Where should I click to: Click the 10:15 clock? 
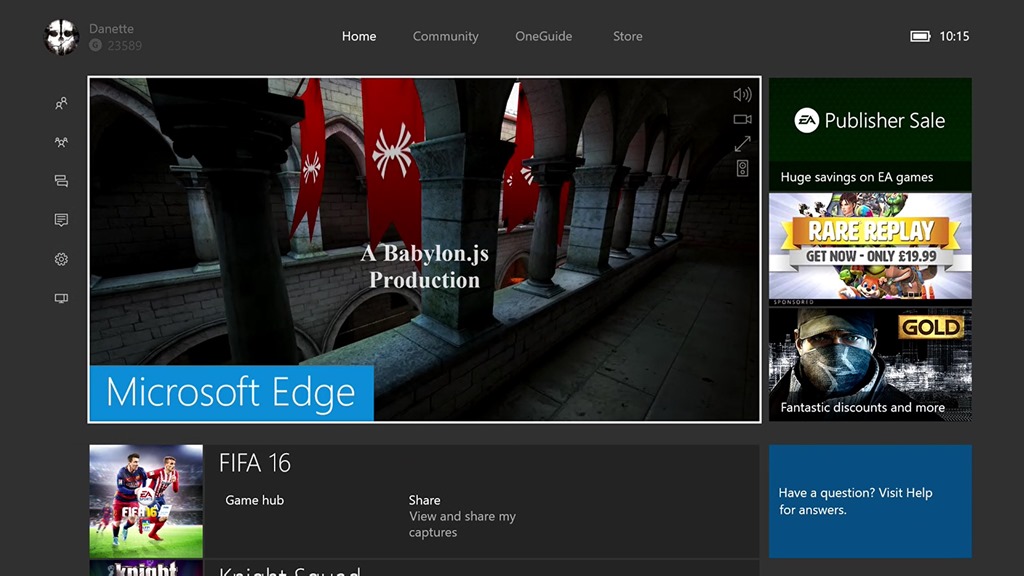click(x=954, y=37)
